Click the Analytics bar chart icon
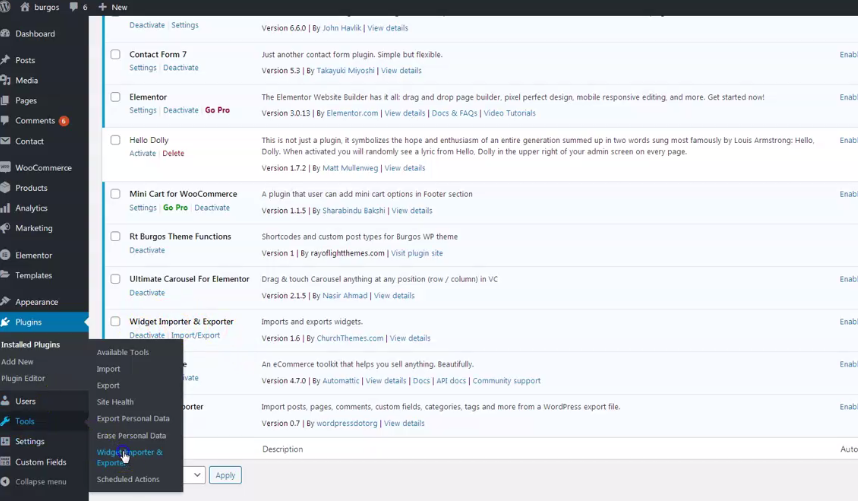Viewport: 858px width, 501px height. [5, 208]
